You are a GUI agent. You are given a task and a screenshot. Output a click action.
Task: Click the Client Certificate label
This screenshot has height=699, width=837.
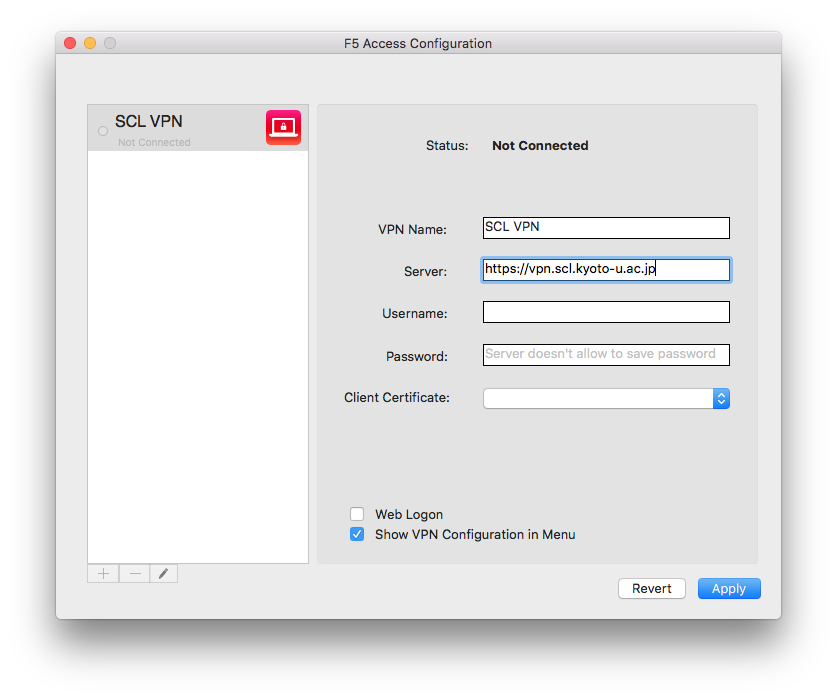pos(397,397)
